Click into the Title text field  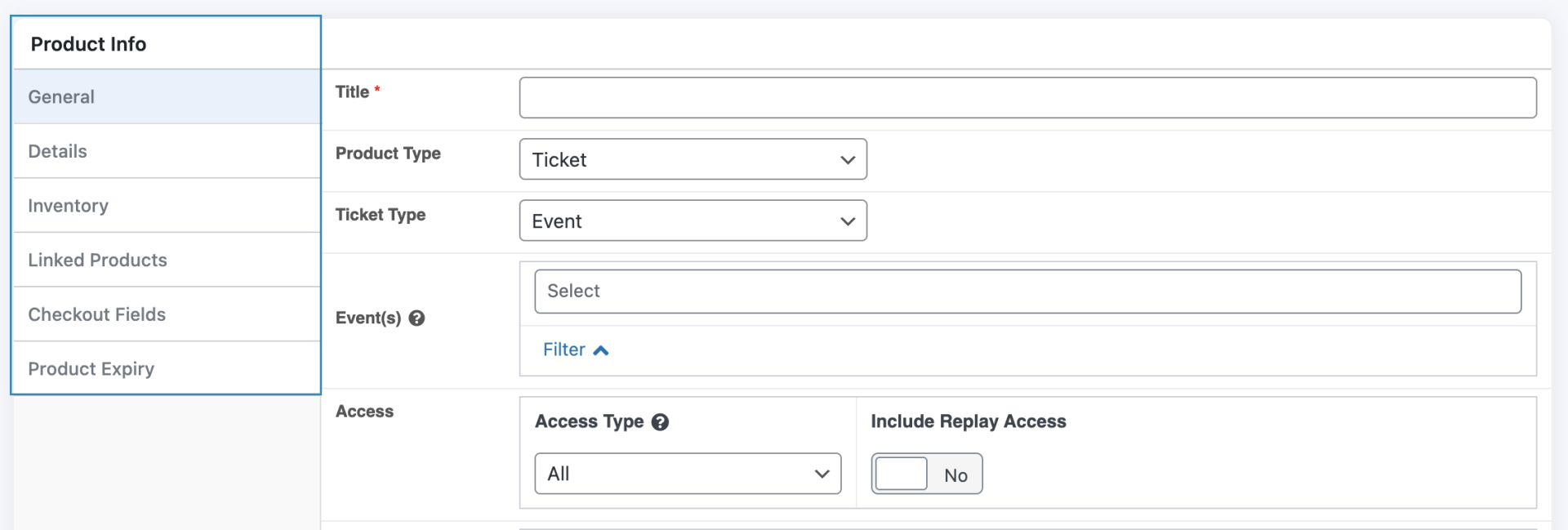[1027, 98]
